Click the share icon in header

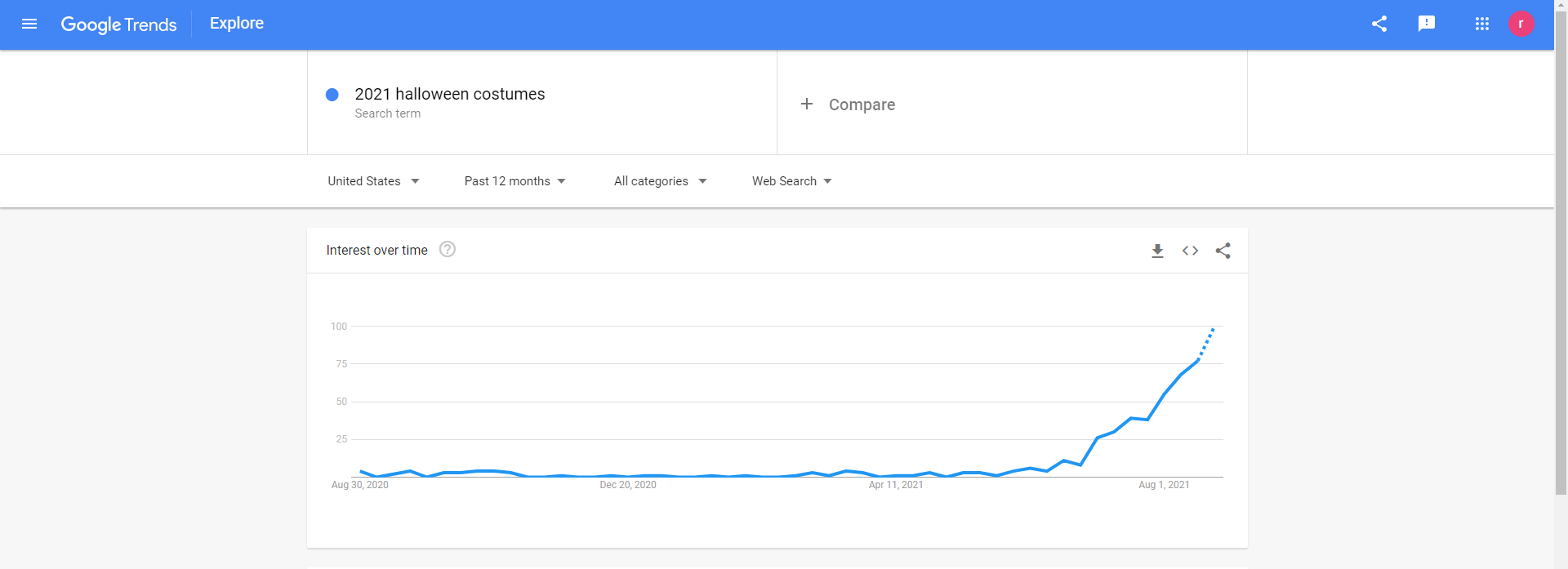pyautogui.click(x=1379, y=24)
